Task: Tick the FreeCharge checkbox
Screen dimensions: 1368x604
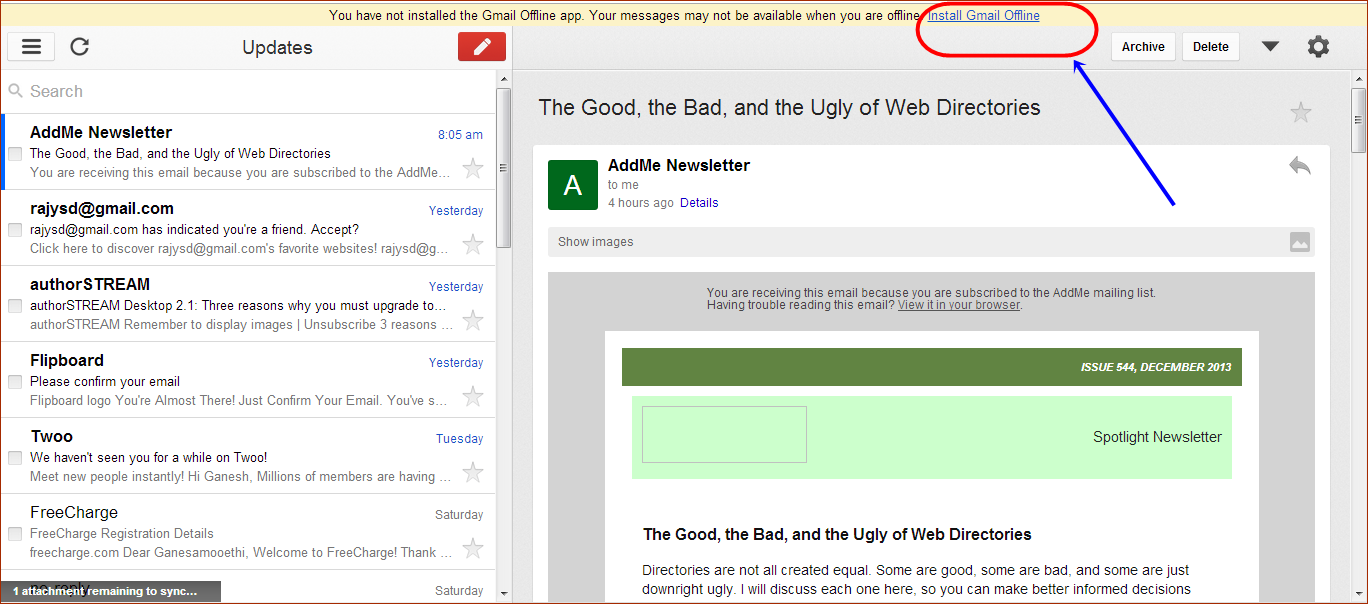Action: [15, 534]
